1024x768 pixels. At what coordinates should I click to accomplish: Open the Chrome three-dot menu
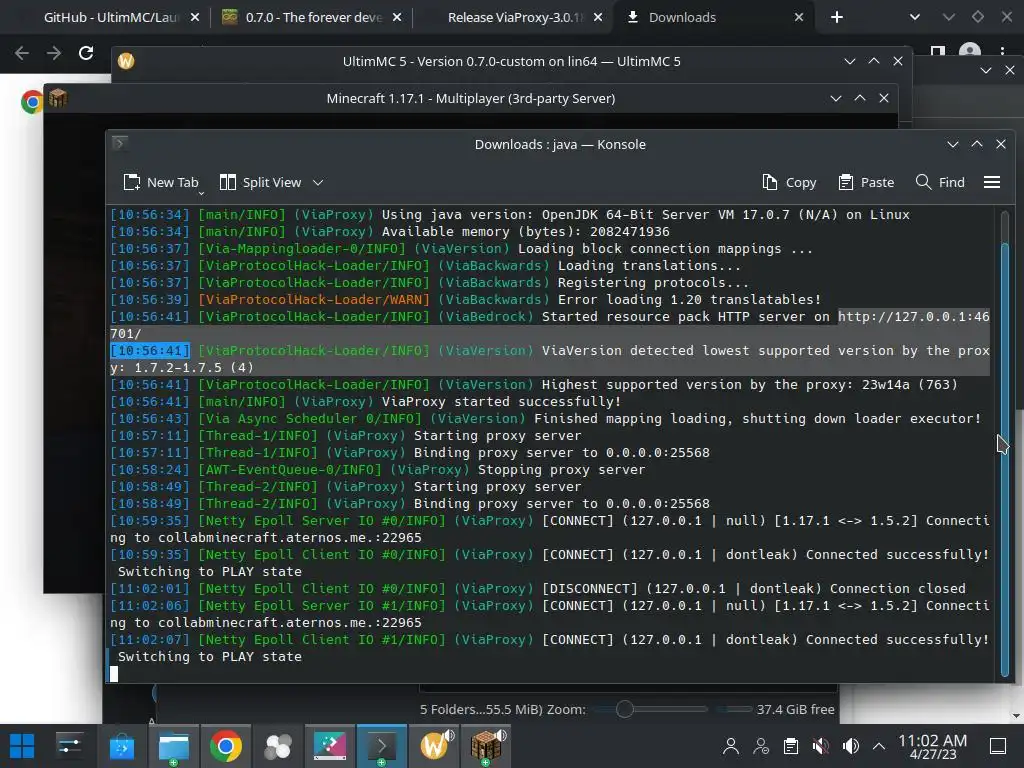point(1002,51)
